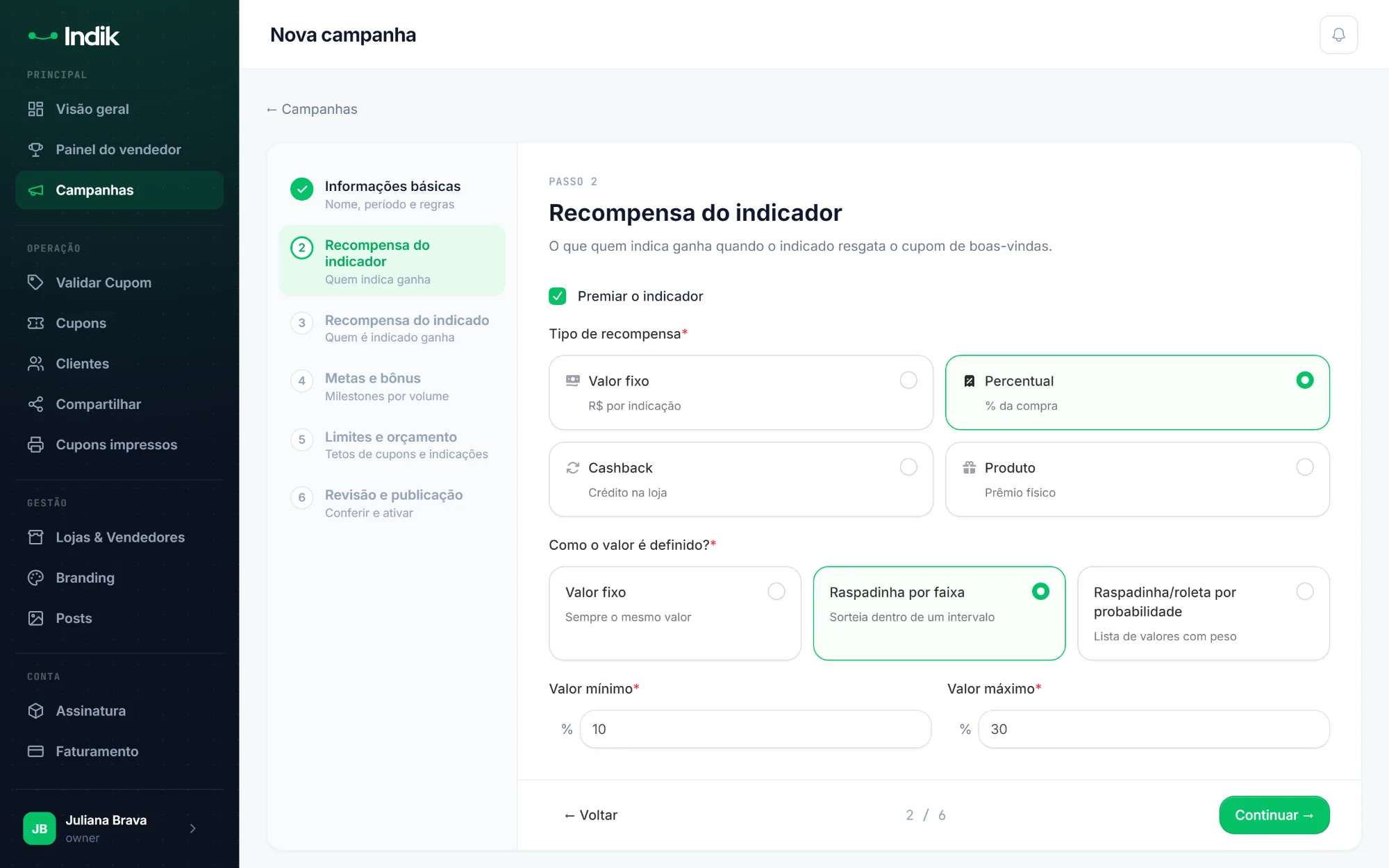
Task: Click the Assinatura box icon
Action: pyautogui.click(x=35, y=711)
